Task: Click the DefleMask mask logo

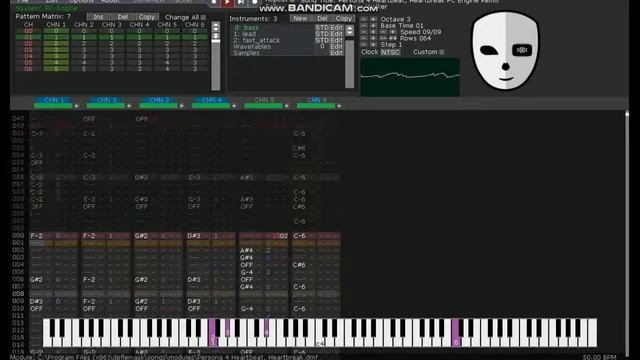Action: (505, 50)
